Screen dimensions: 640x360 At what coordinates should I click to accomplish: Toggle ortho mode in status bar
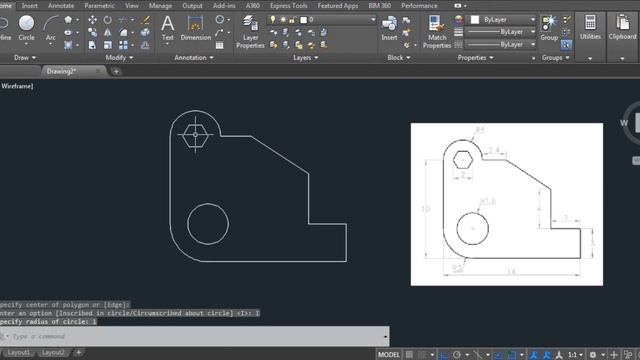pyautogui.click(x=444, y=354)
